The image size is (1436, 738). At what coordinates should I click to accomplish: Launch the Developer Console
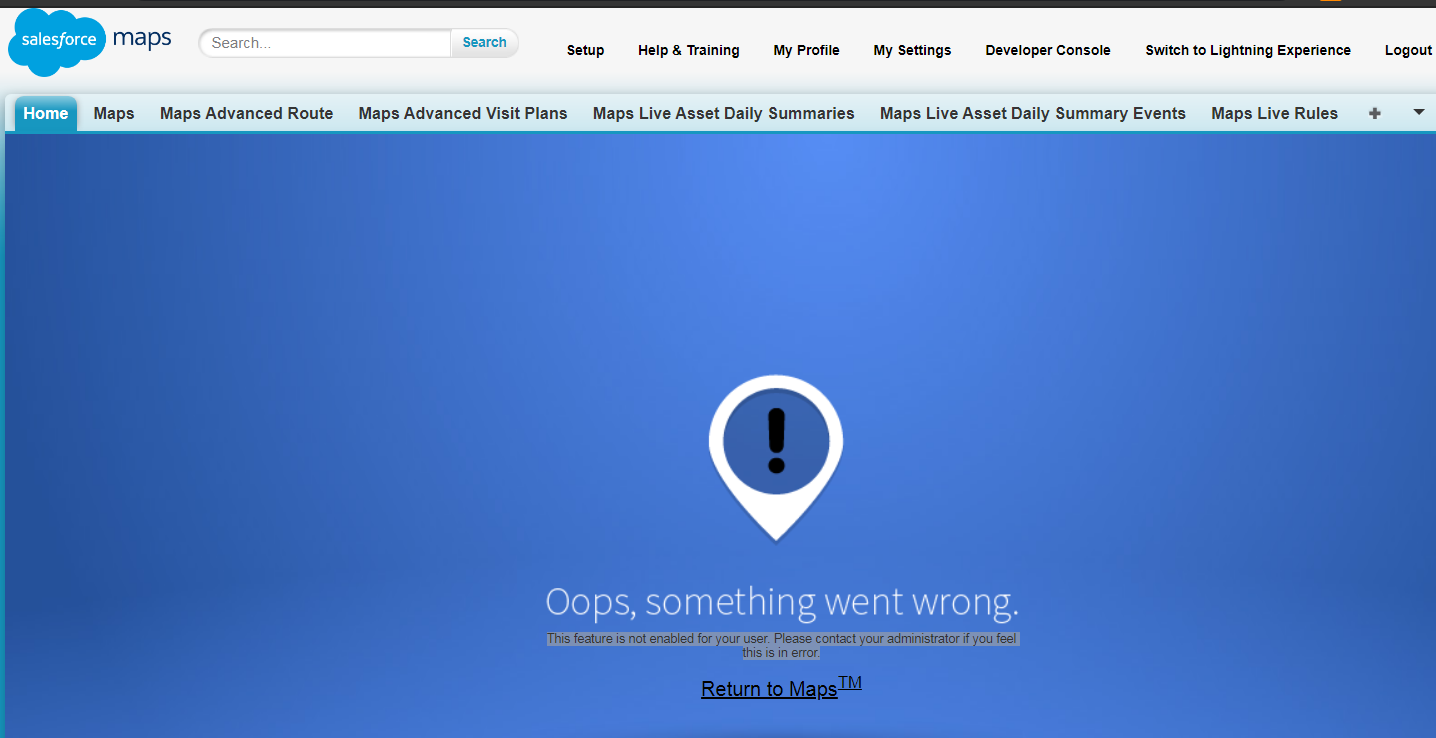(x=1048, y=50)
